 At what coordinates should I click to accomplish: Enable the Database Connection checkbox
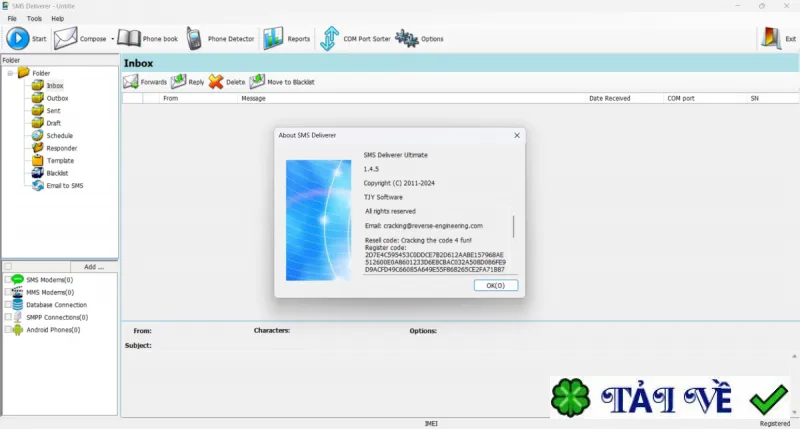pos(8,305)
